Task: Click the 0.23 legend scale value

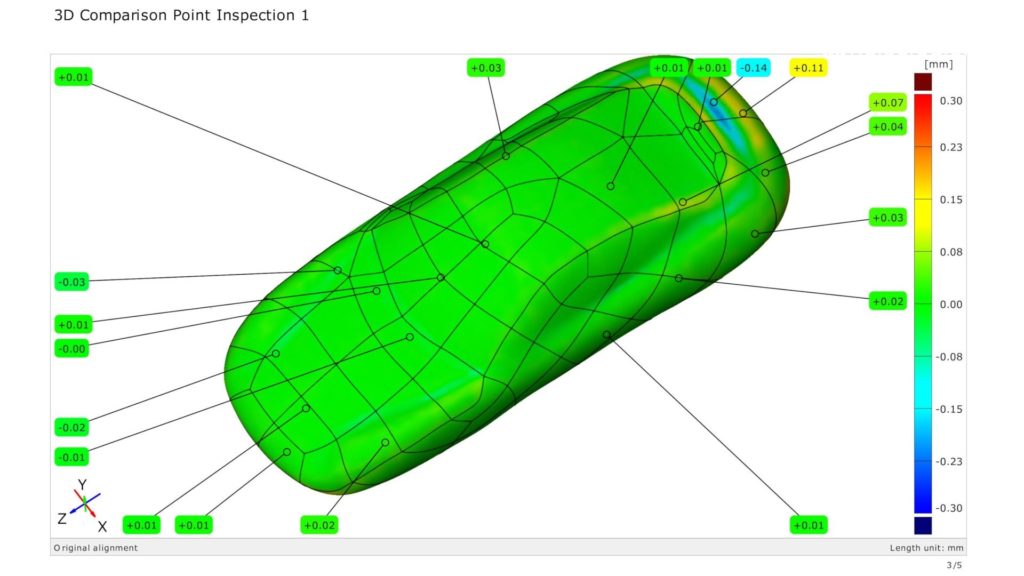Action: point(950,147)
